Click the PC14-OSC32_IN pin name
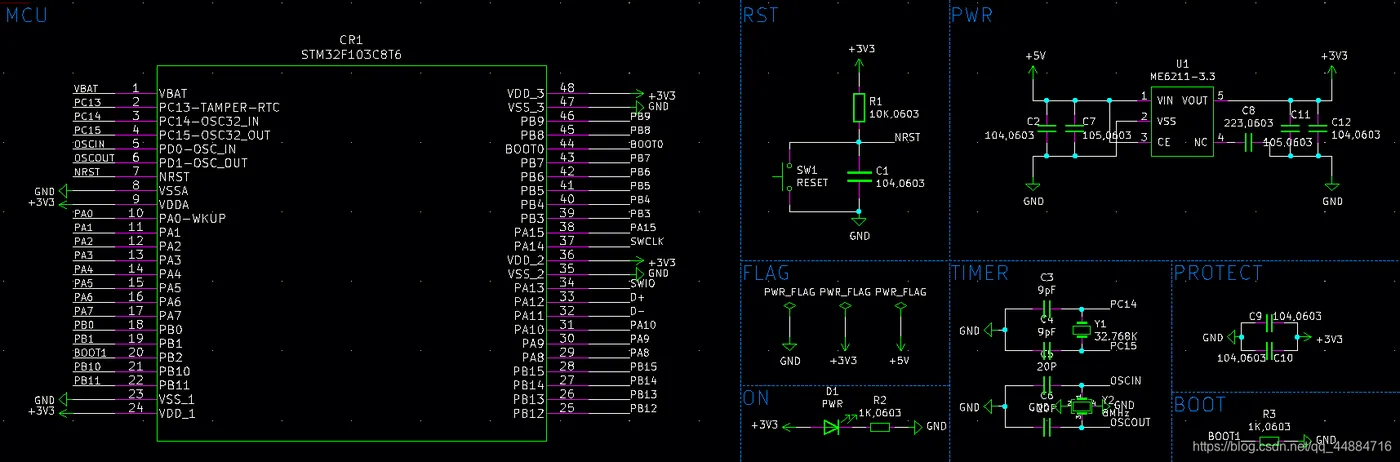1400x462 pixels. pyautogui.click(x=208, y=121)
